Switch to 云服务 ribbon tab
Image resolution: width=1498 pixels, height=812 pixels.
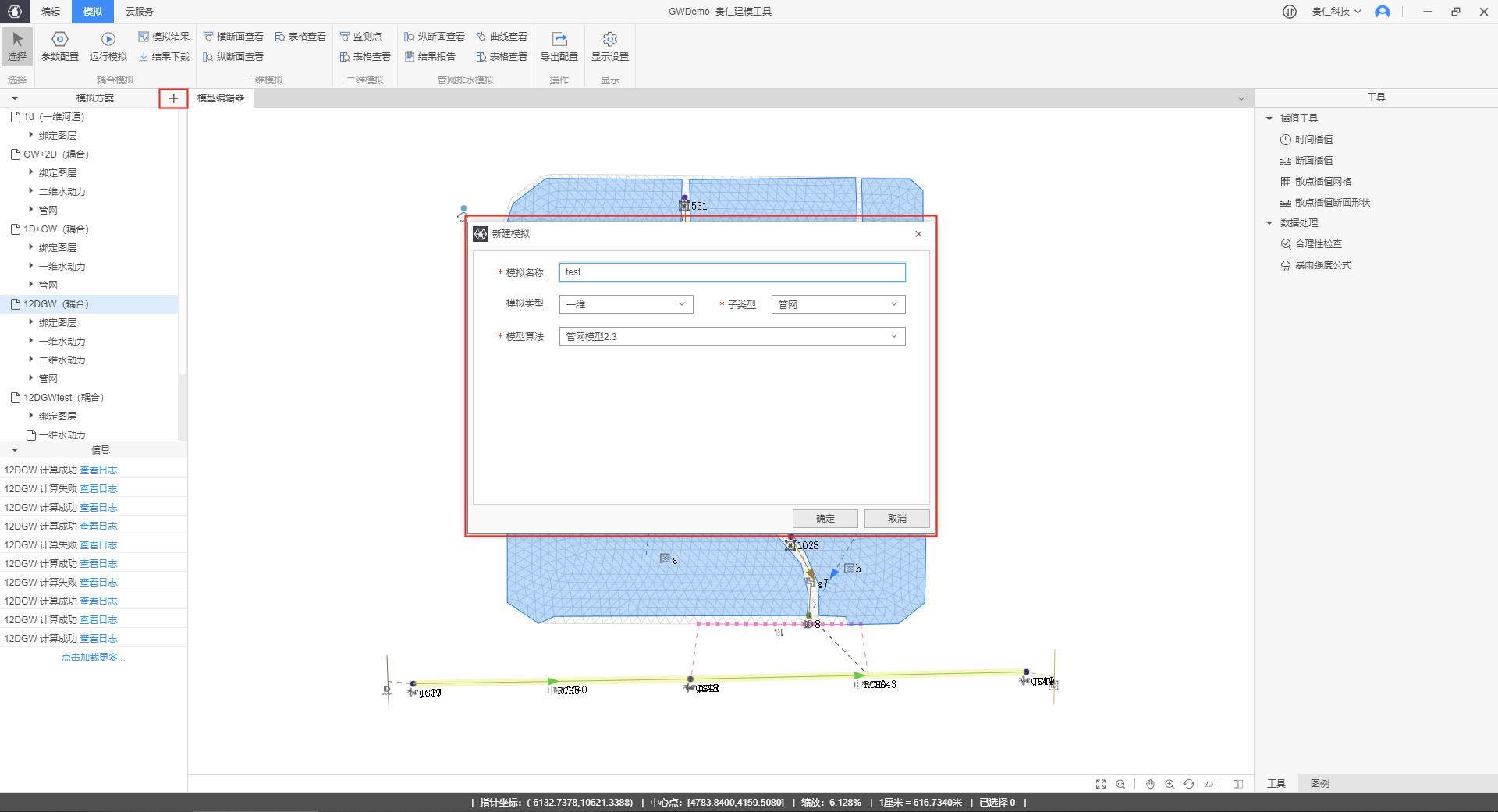(140, 12)
